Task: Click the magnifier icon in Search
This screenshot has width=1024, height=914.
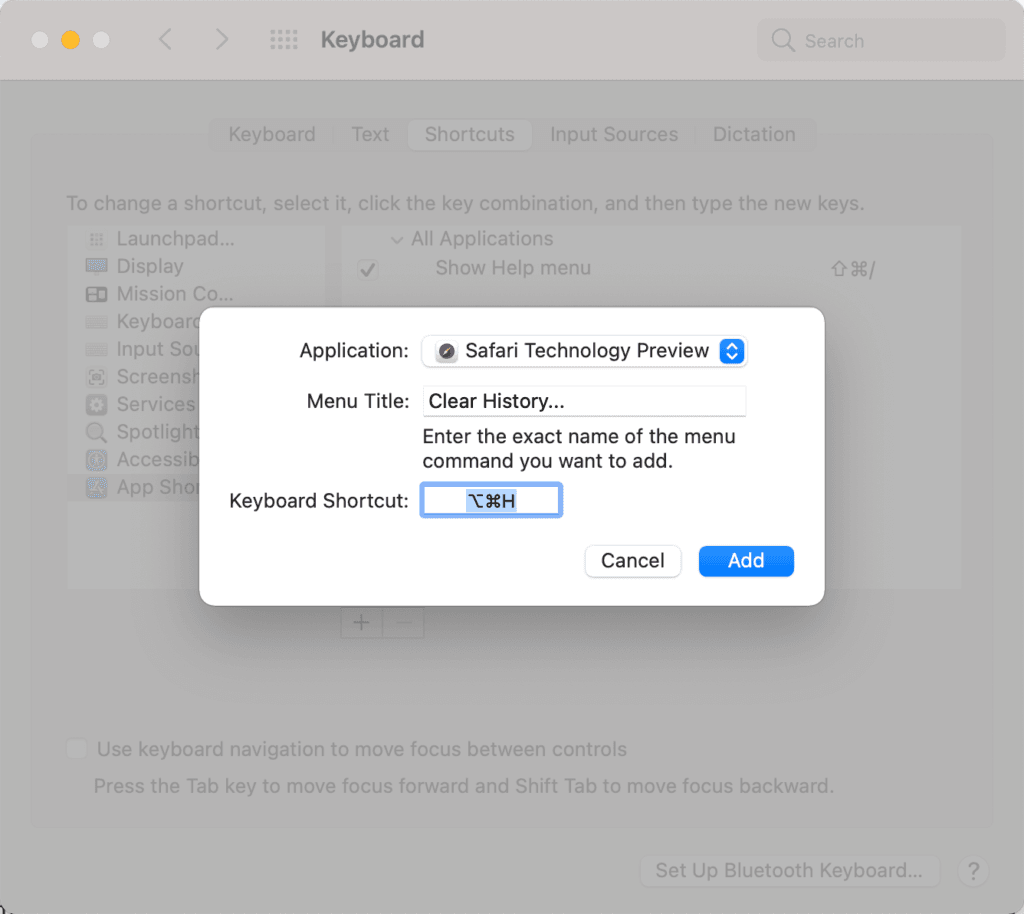Action: [x=782, y=40]
